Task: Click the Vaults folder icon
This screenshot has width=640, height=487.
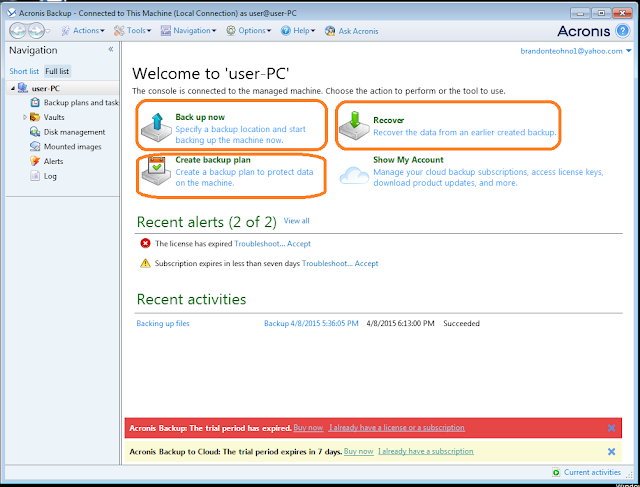Action: 35,117
